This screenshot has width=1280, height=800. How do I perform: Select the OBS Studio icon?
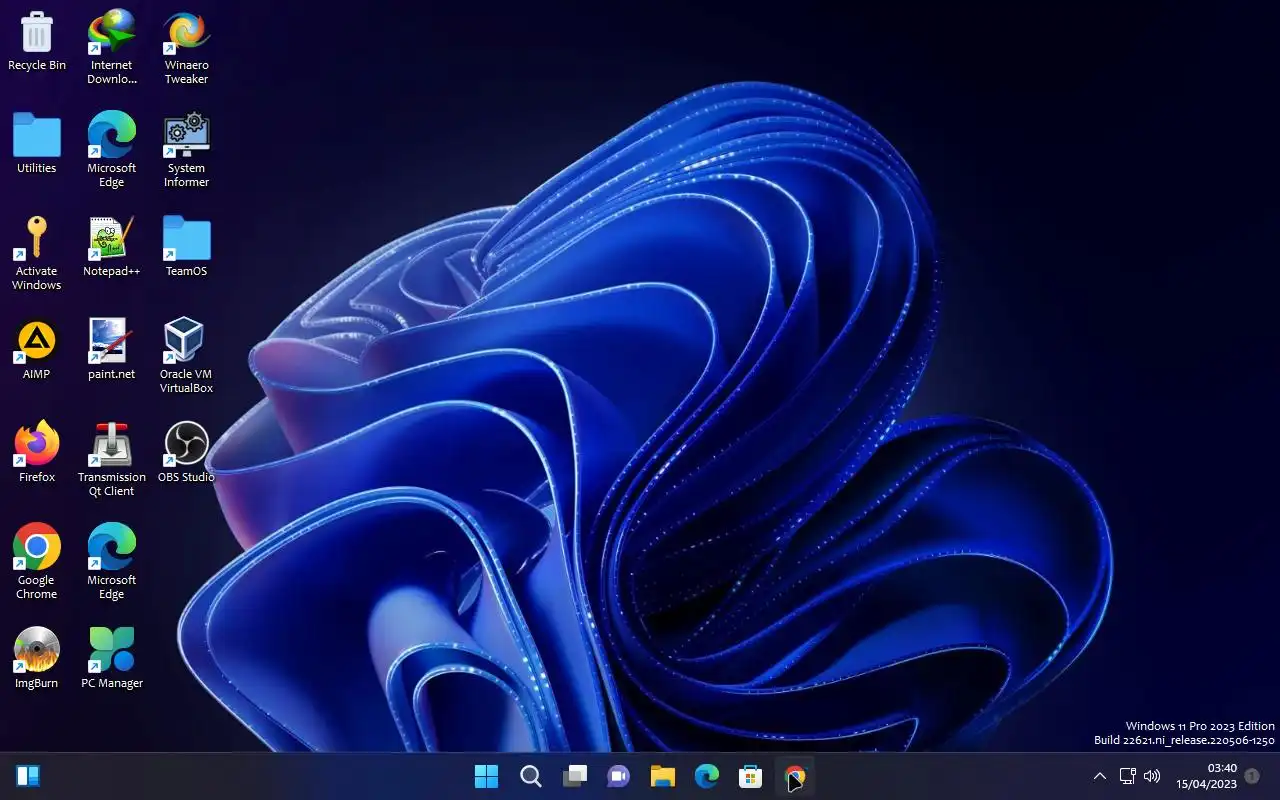[x=187, y=452]
